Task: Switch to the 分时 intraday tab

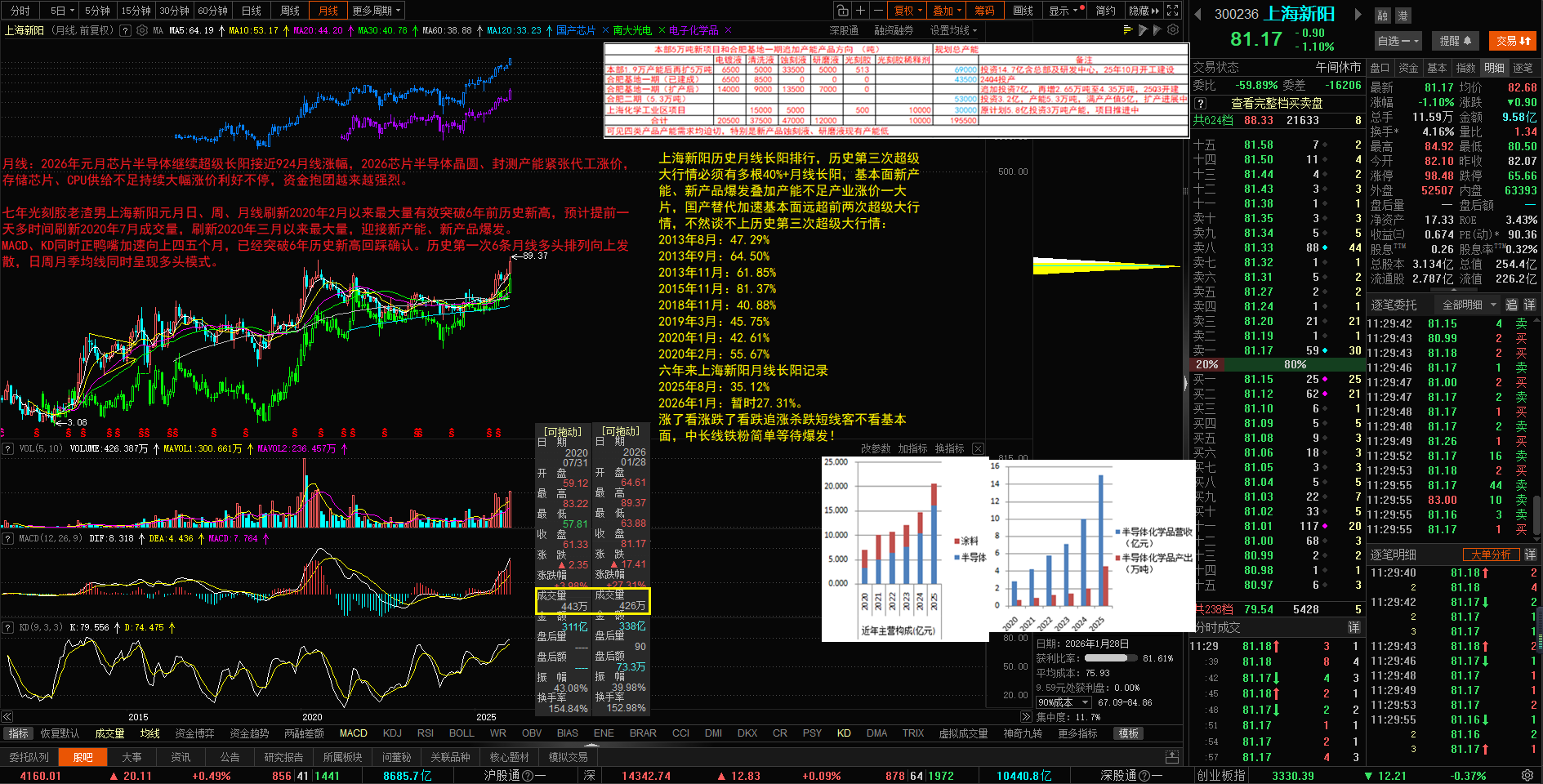Action: pyautogui.click(x=20, y=11)
